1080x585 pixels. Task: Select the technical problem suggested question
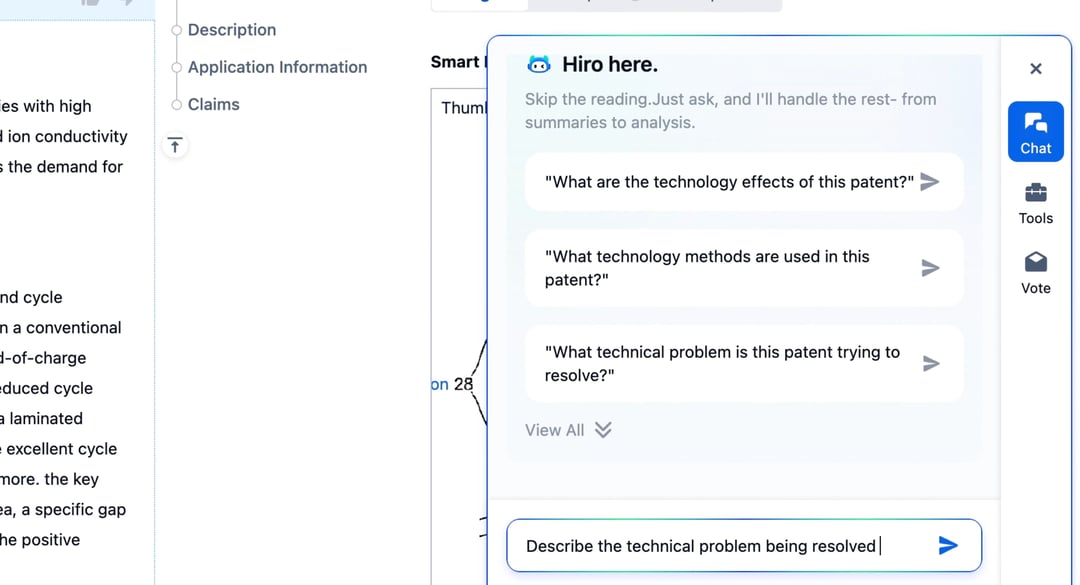pyautogui.click(x=744, y=364)
